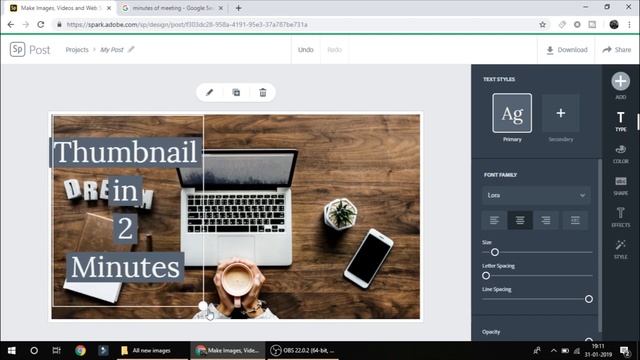Image resolution: width=640 pixels, height=360 pixels.
Task: Click My Post project name
Action: pos(111,49)
